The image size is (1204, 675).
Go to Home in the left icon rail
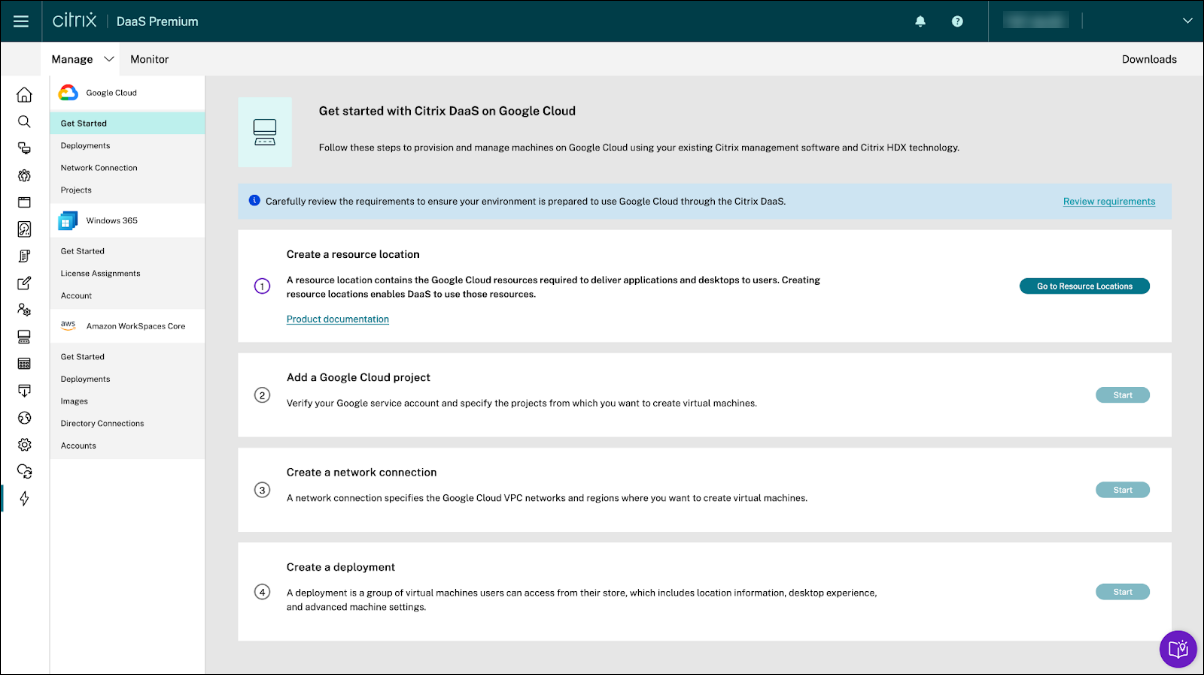point(25,96)
